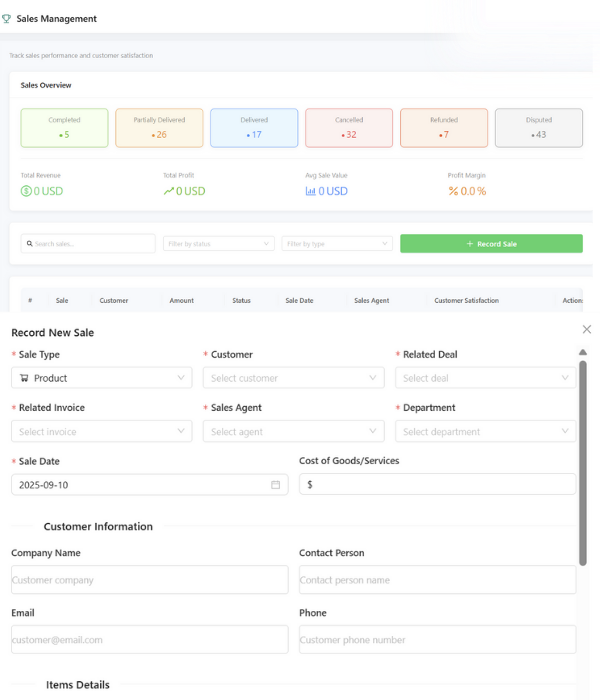This screenshot has height=700, width=600.
Task: Click the bar chart icon under Avg Sale Value
Action: [310, 191]
